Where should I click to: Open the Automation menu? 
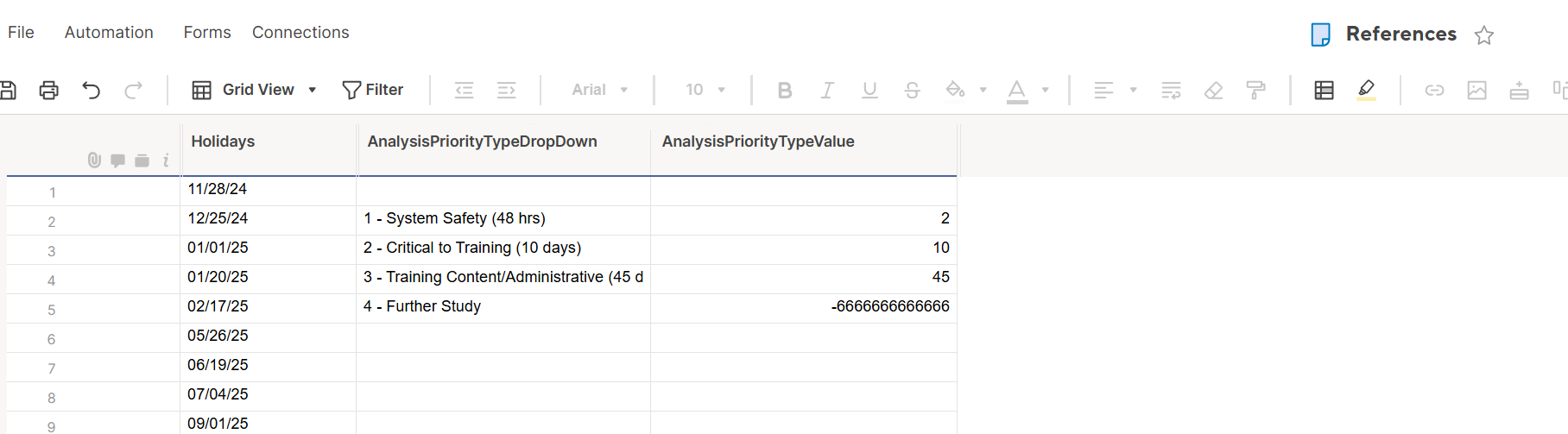[x=109, y=33]
